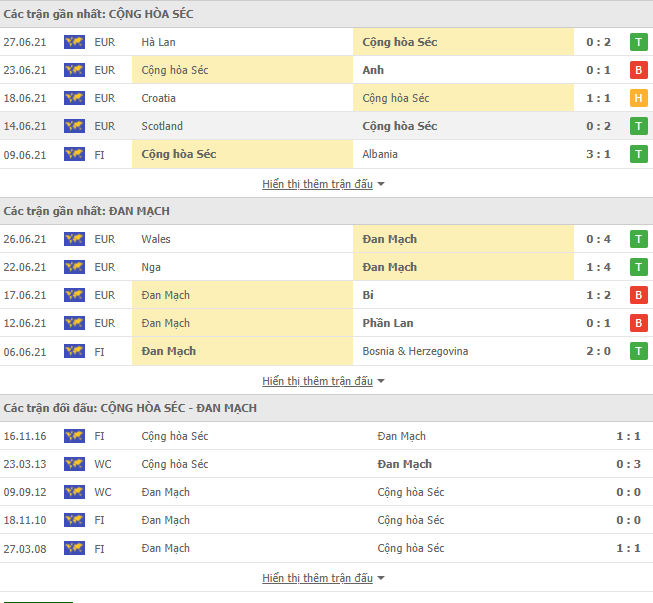Click the flag icon in the 16.11.16 match row
Viewport: 653px width, 603px height.
73,436
